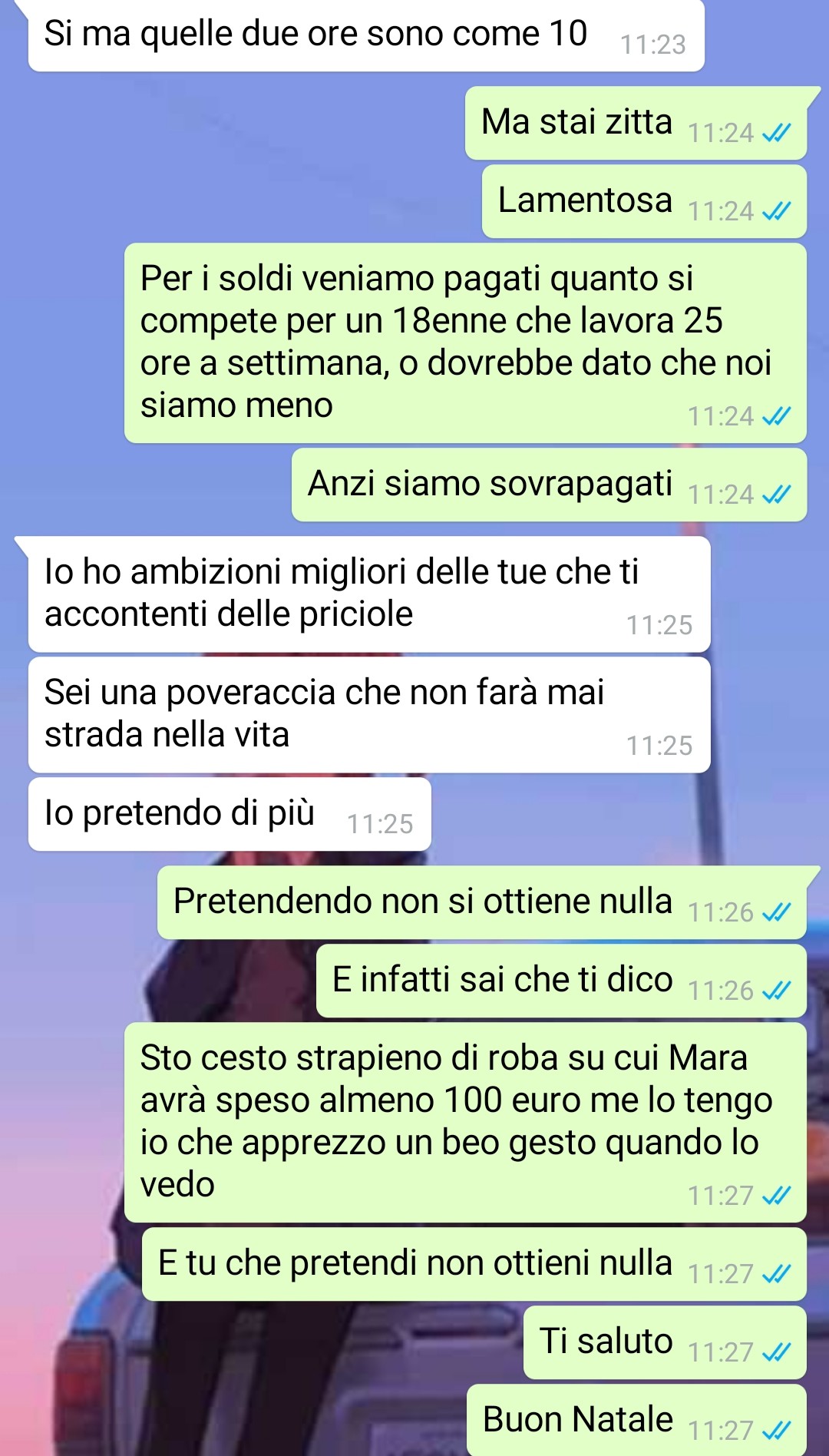Tap the "Ti saluto" message bubble

click(665, 1342)
